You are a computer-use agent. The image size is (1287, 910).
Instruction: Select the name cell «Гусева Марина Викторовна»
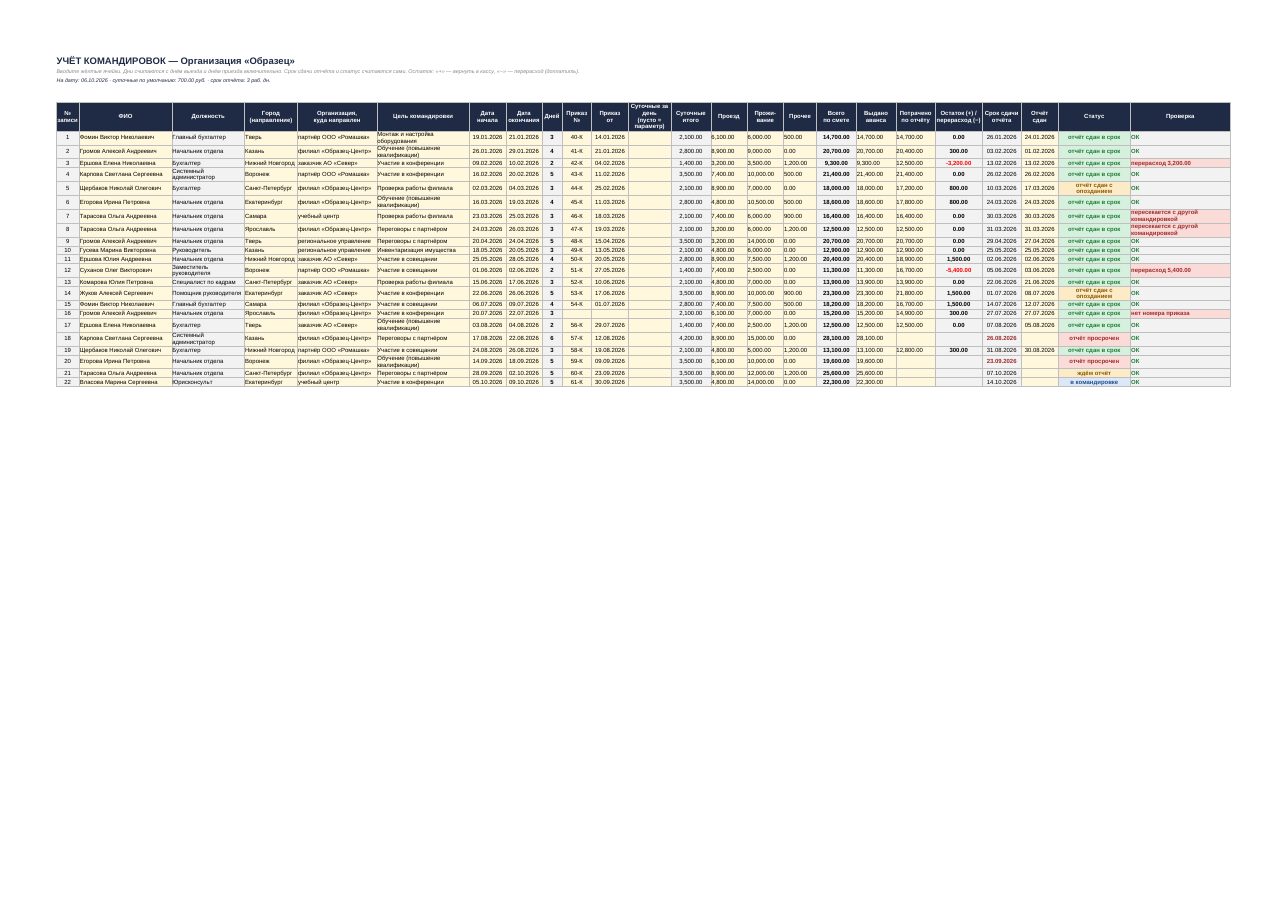[125, 250]
